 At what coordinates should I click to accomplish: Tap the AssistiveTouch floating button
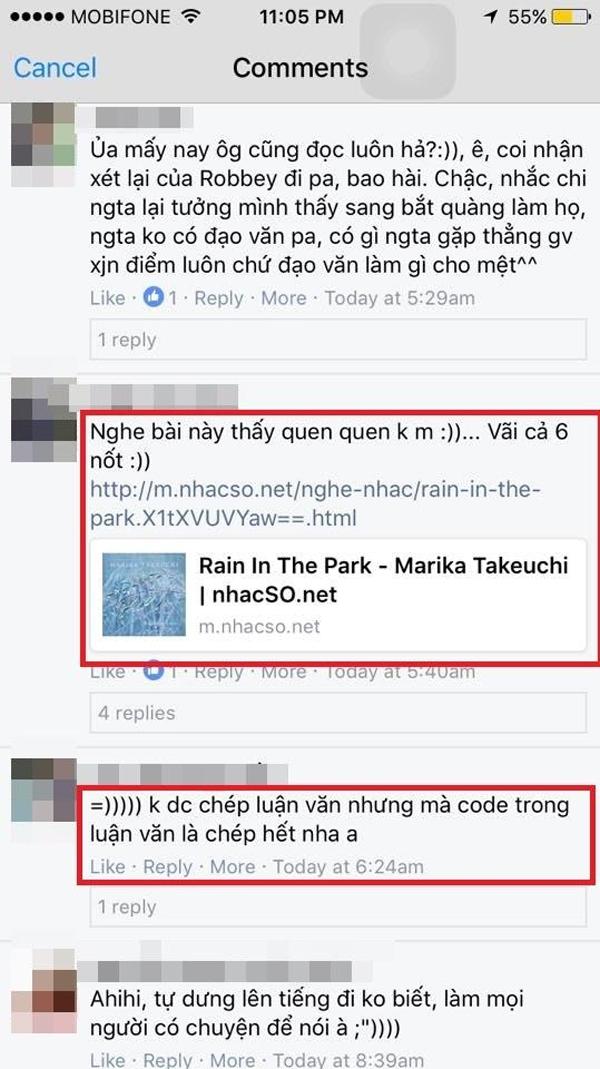408,51
